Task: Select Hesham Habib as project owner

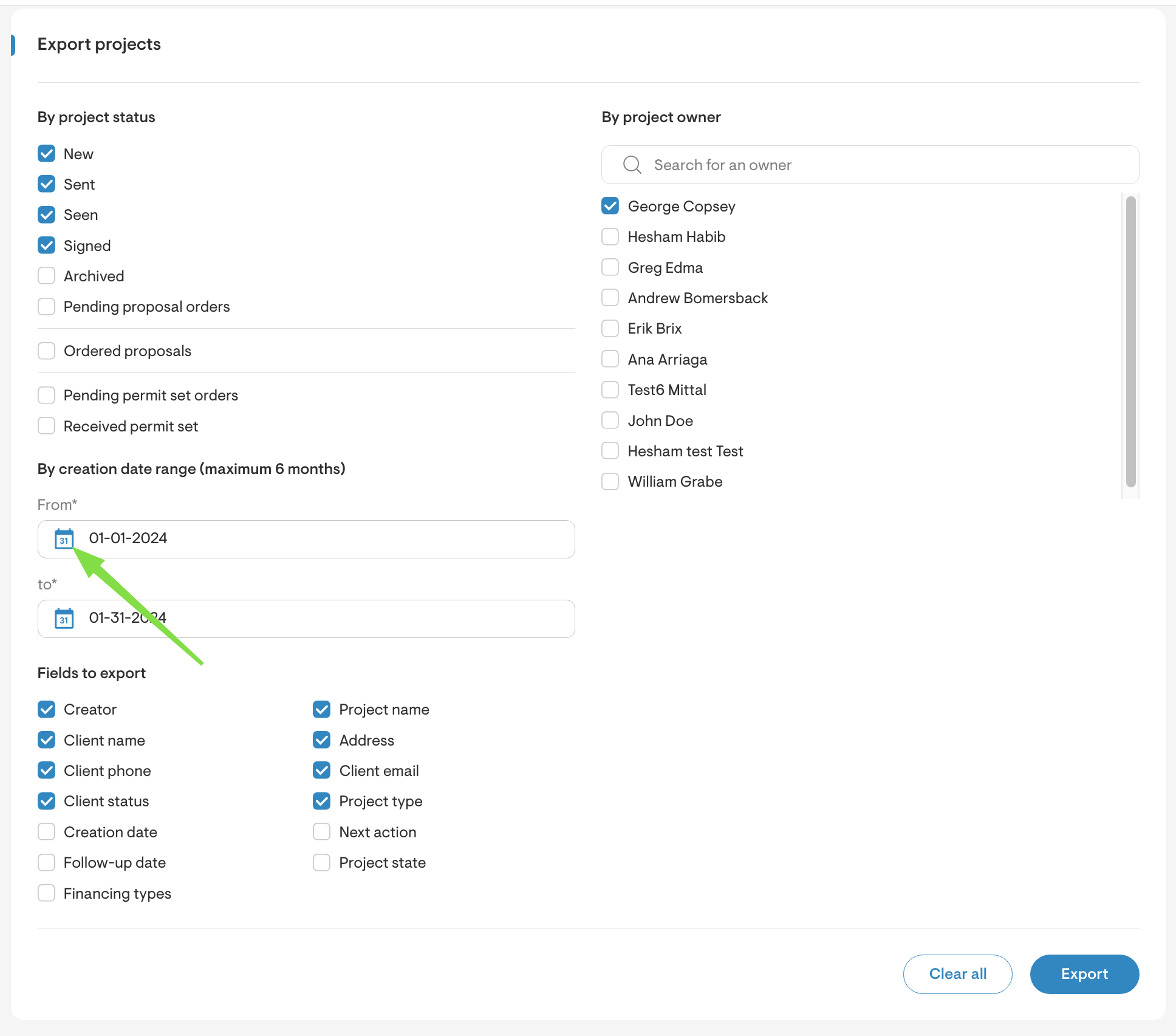Action: 610,236
